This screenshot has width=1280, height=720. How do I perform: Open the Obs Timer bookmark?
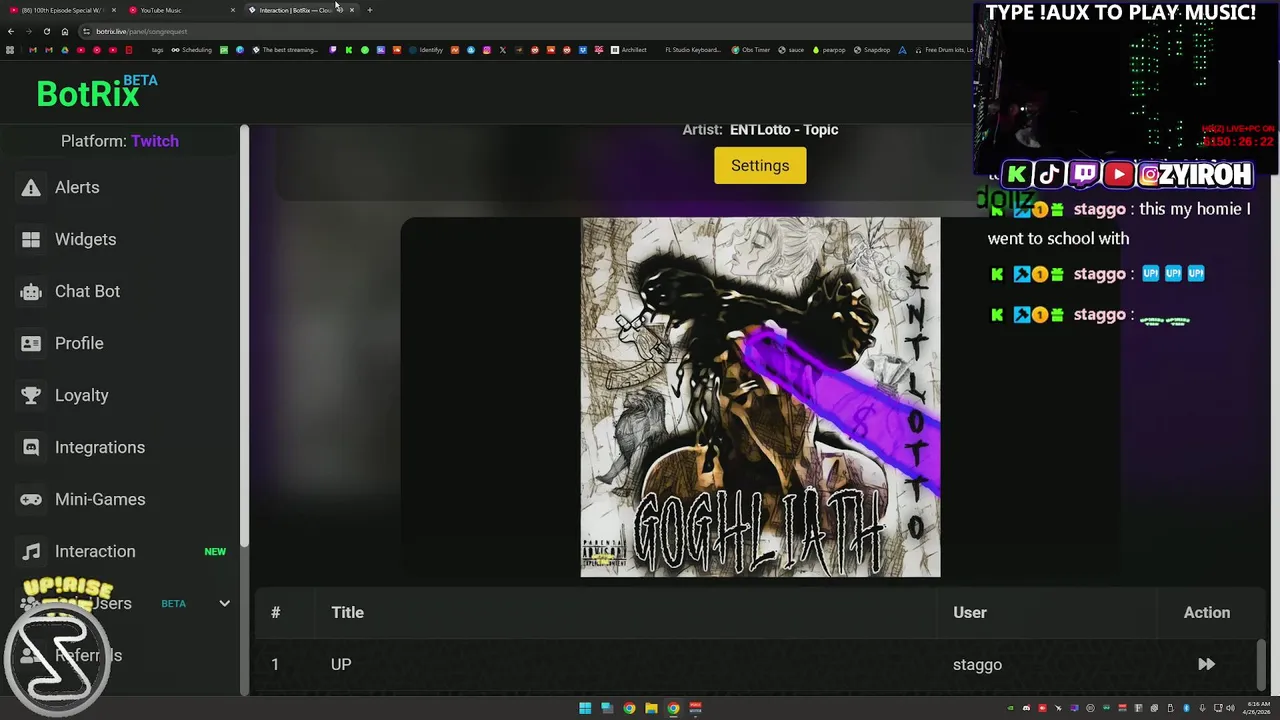click(751, 50)
